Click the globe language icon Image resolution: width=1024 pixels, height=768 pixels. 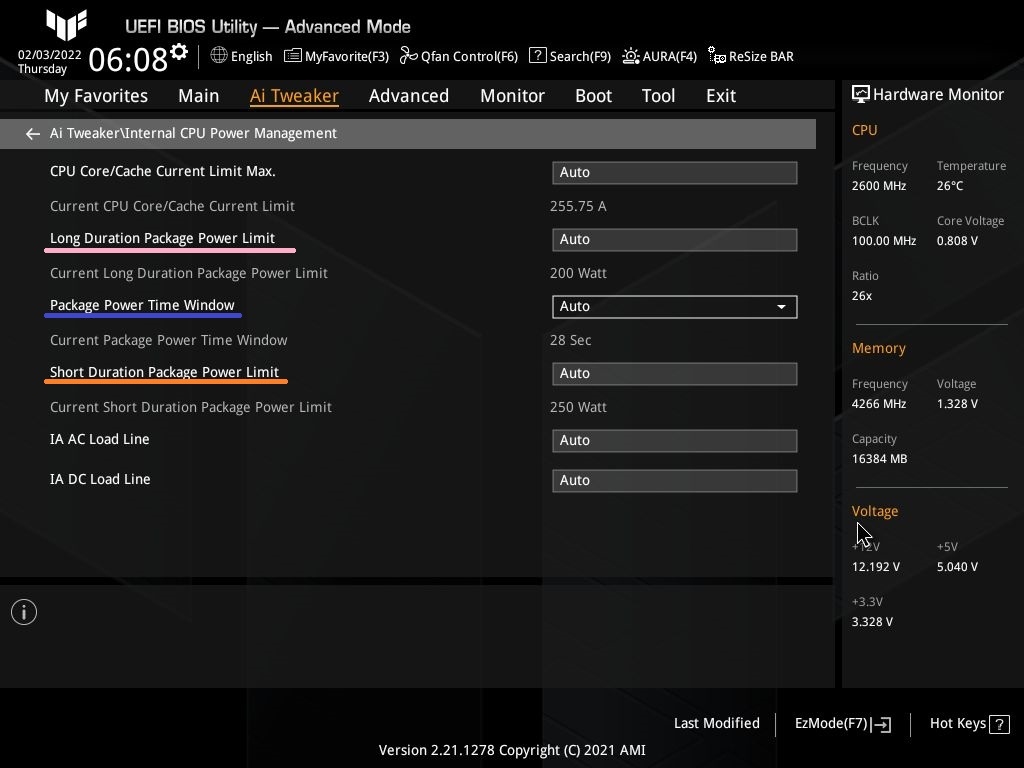tap(219, 56)
